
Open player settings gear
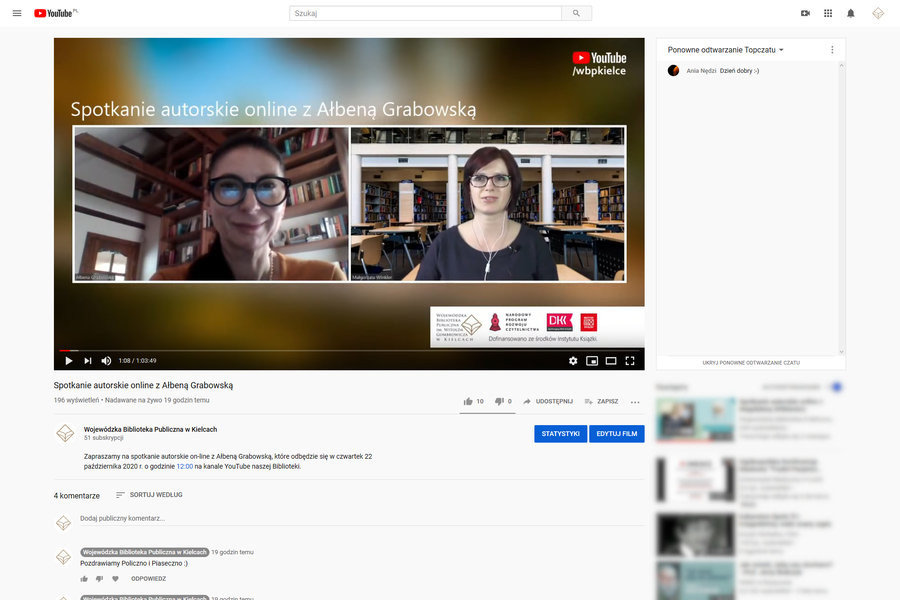[573, 361]
